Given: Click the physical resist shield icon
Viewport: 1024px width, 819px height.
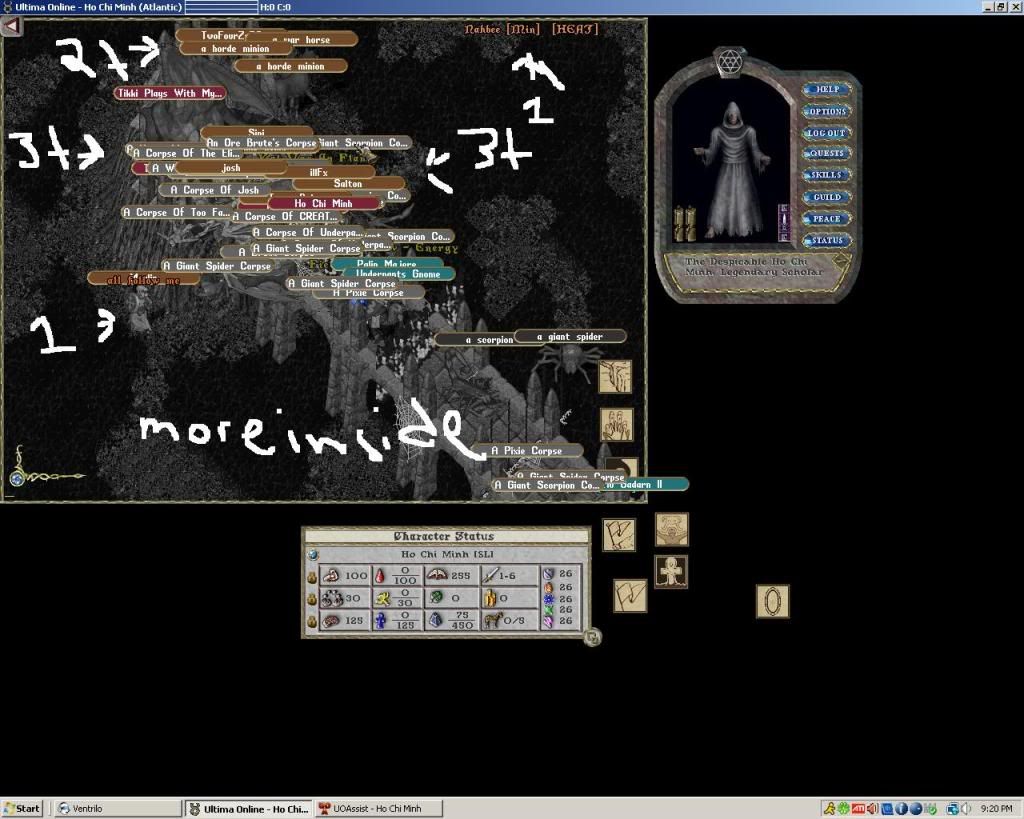Looking at the screenshot, I should click(549, 573).
